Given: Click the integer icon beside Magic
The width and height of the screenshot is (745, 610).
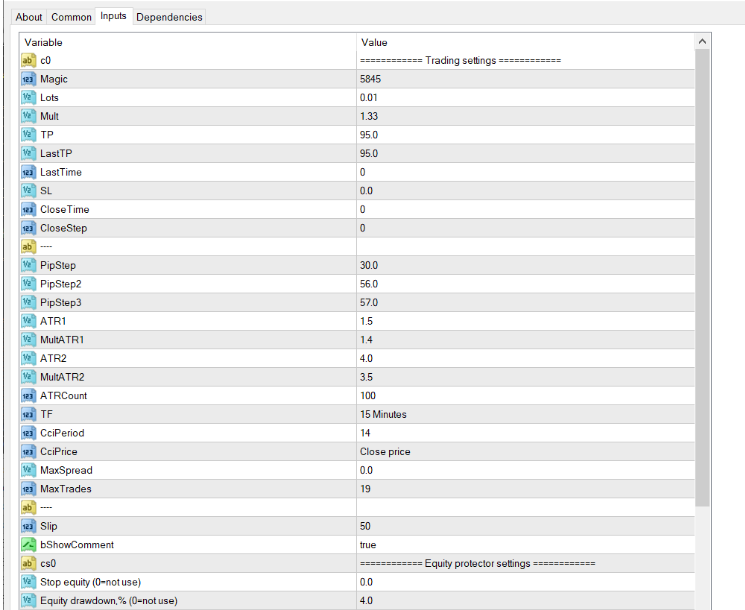Looking at the screenshot, I should (x=29, y=79).
